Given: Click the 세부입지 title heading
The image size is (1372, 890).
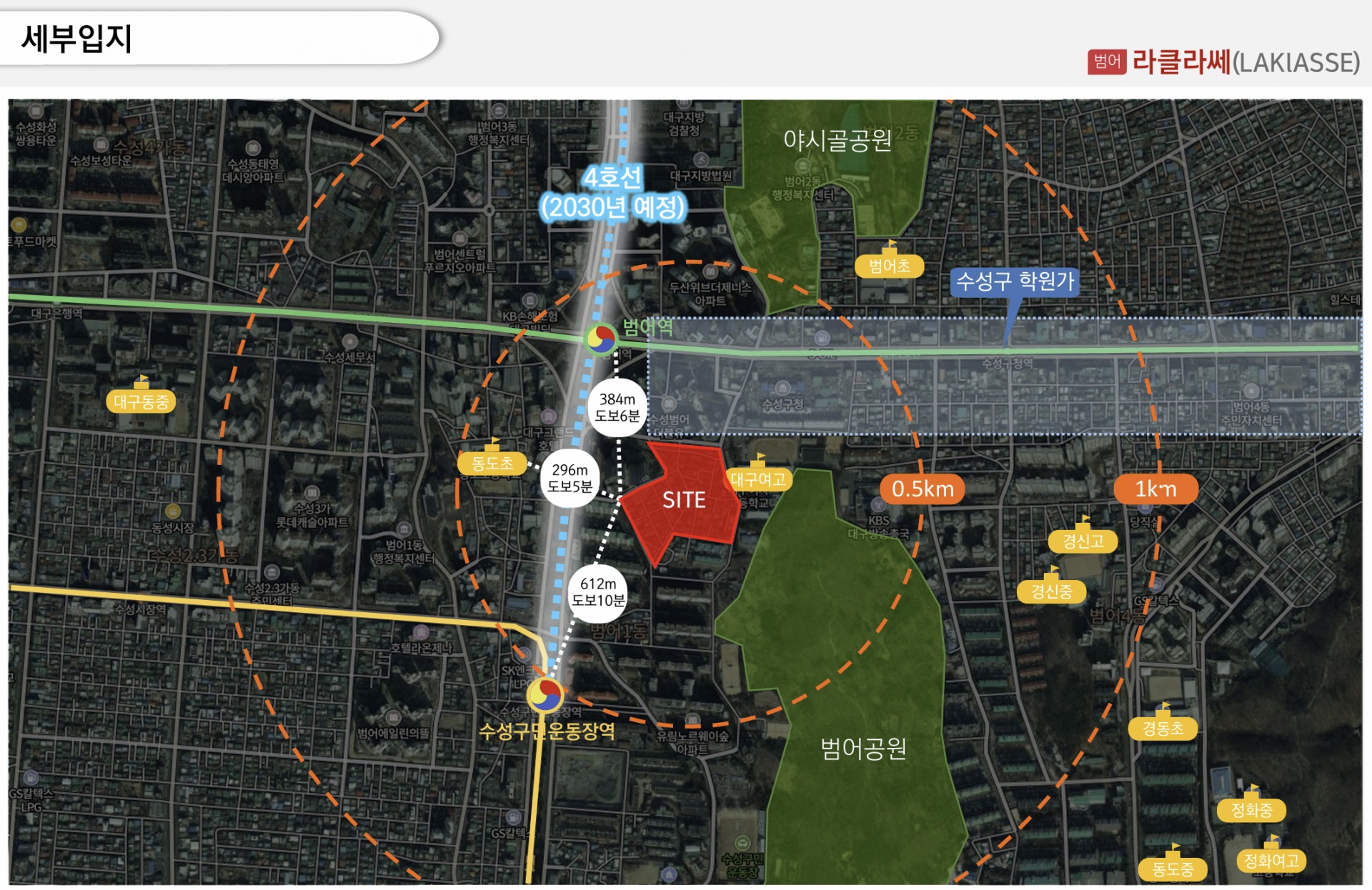Looking at the screenshot, I should tap(76, 38).
